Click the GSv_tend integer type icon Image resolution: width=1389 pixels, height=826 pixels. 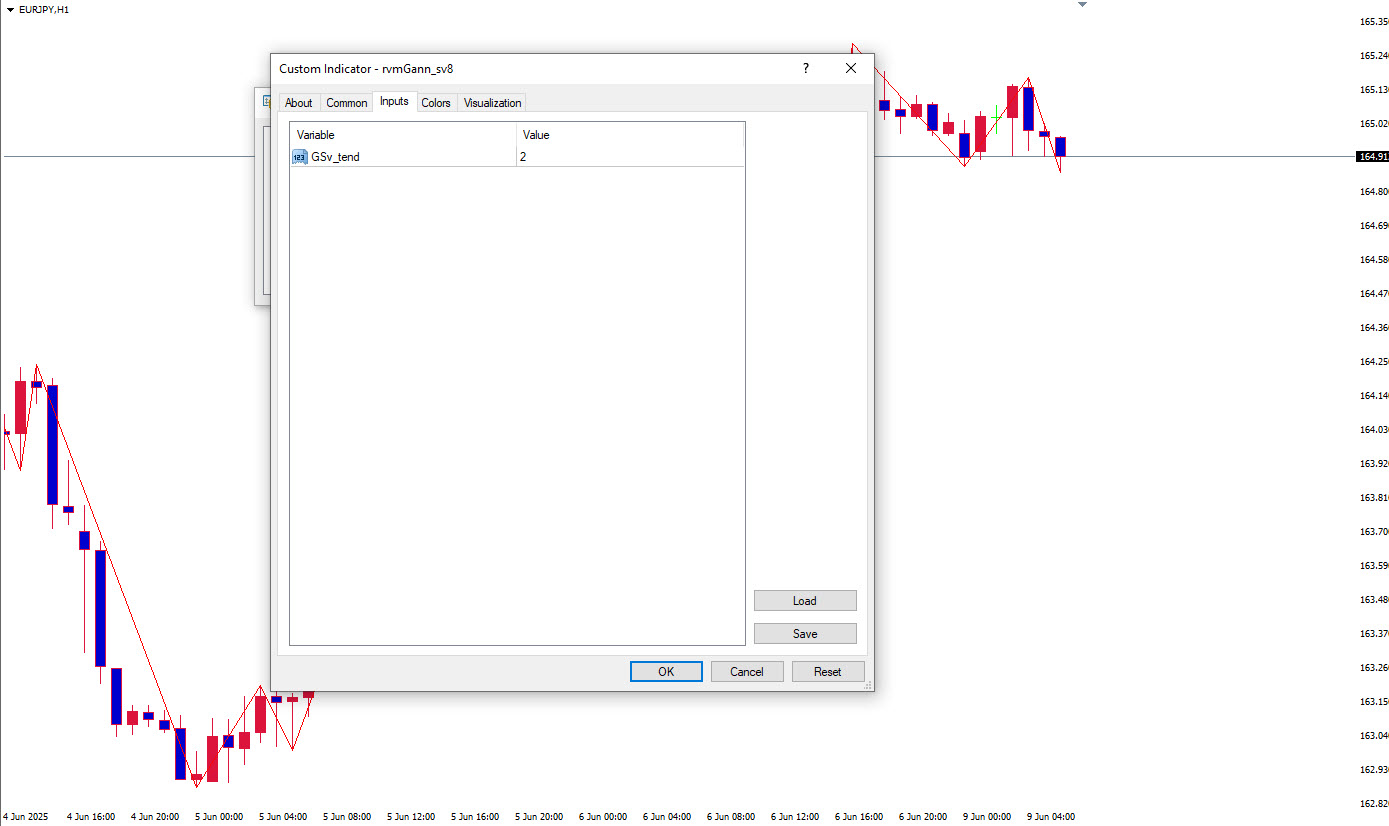(x=300, y=157)
